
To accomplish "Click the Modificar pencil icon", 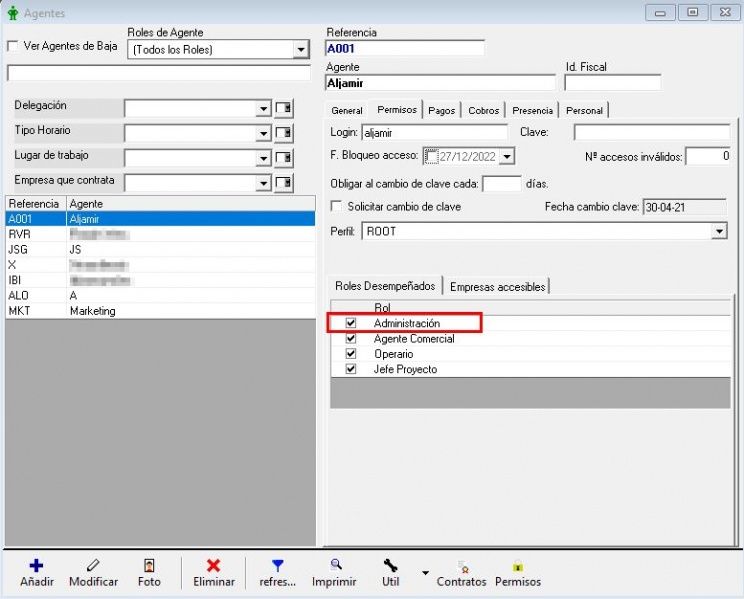I will tap(93, 566).
